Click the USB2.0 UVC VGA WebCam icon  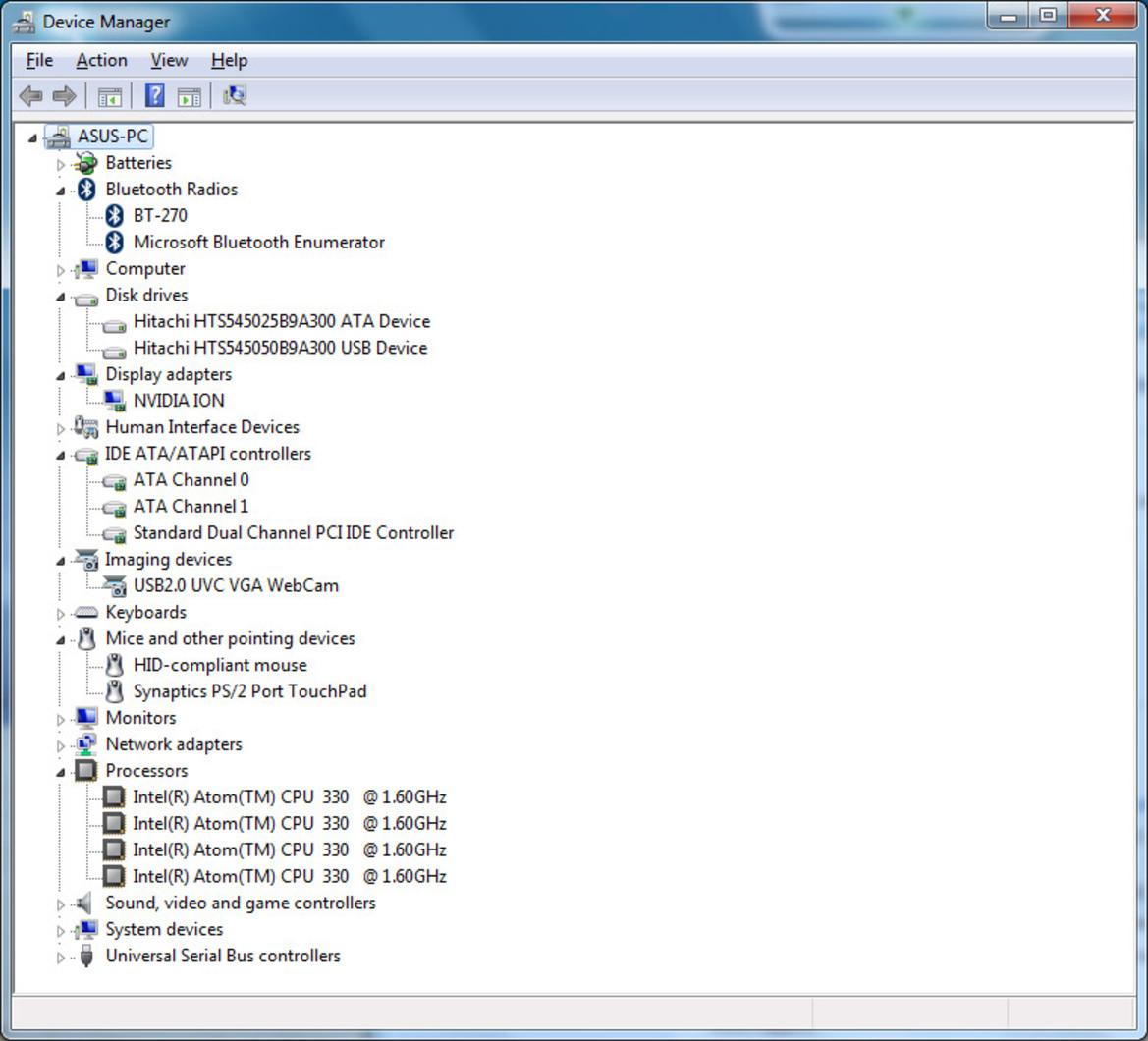click(115, 585)
